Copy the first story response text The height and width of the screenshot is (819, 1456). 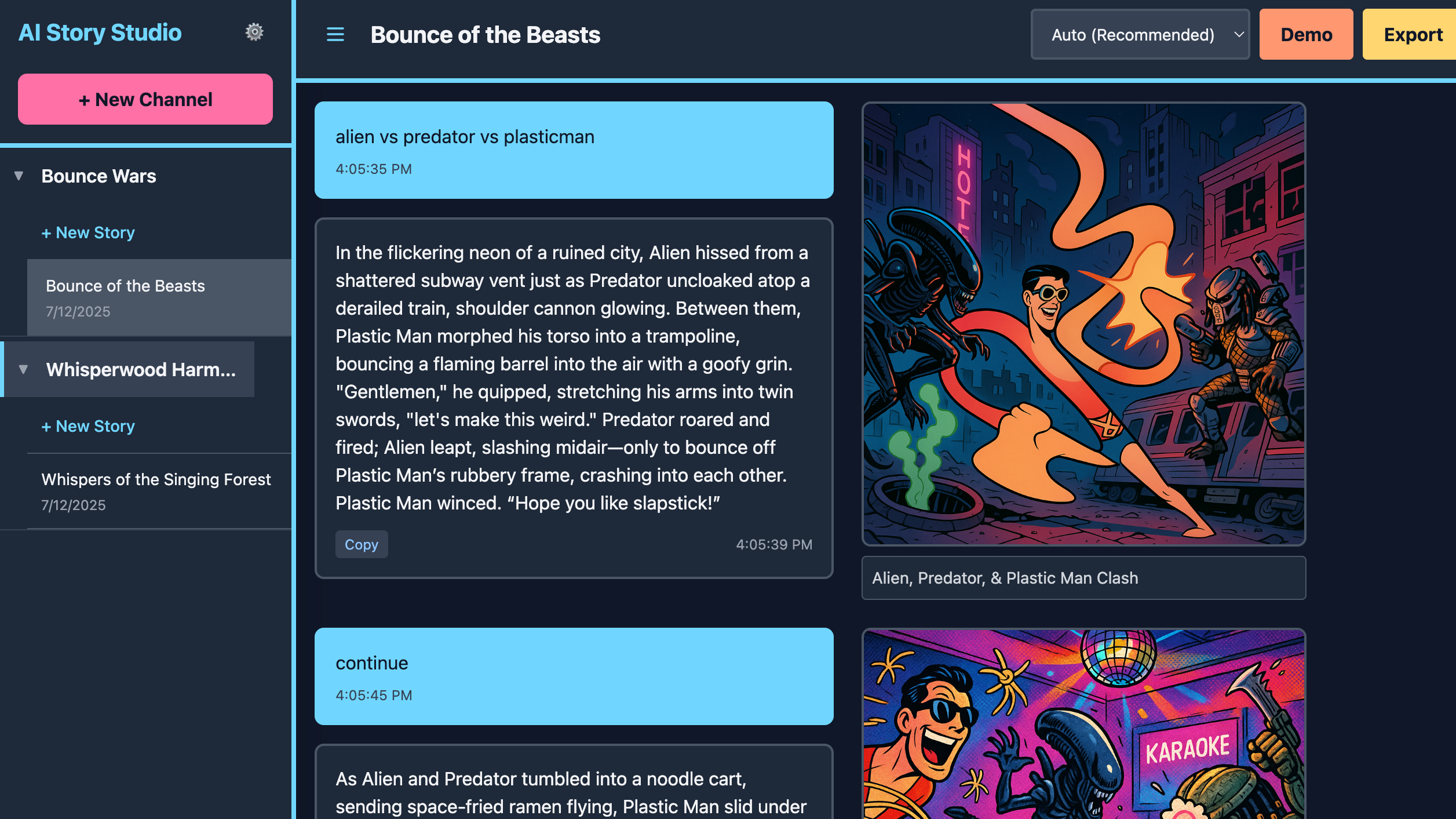362,544
